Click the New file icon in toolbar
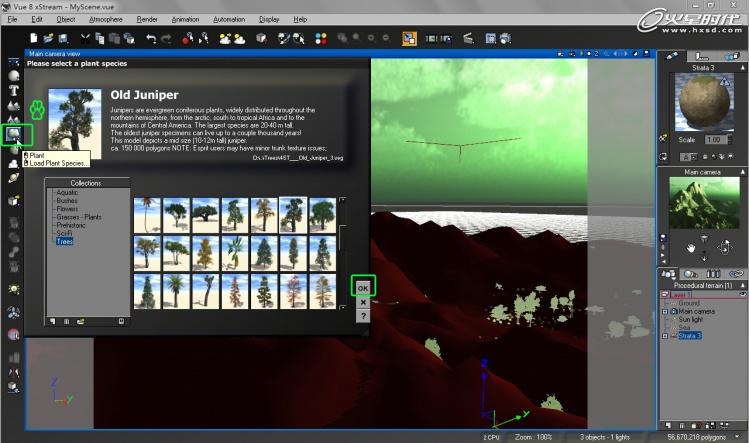Image resolution: width=749 pixels, height=443 pixels. pyautogui.click(x=34, y=38)
